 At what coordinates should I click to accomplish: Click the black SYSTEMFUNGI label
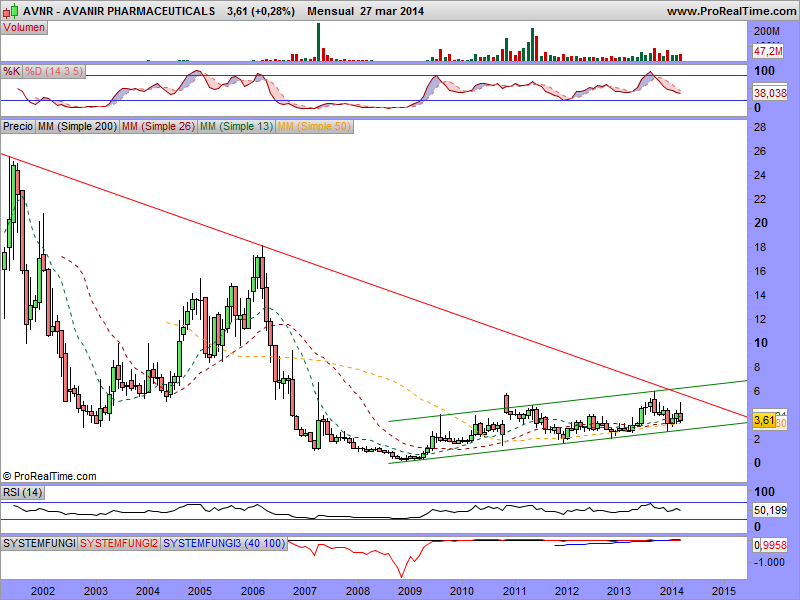click(39, 543)
